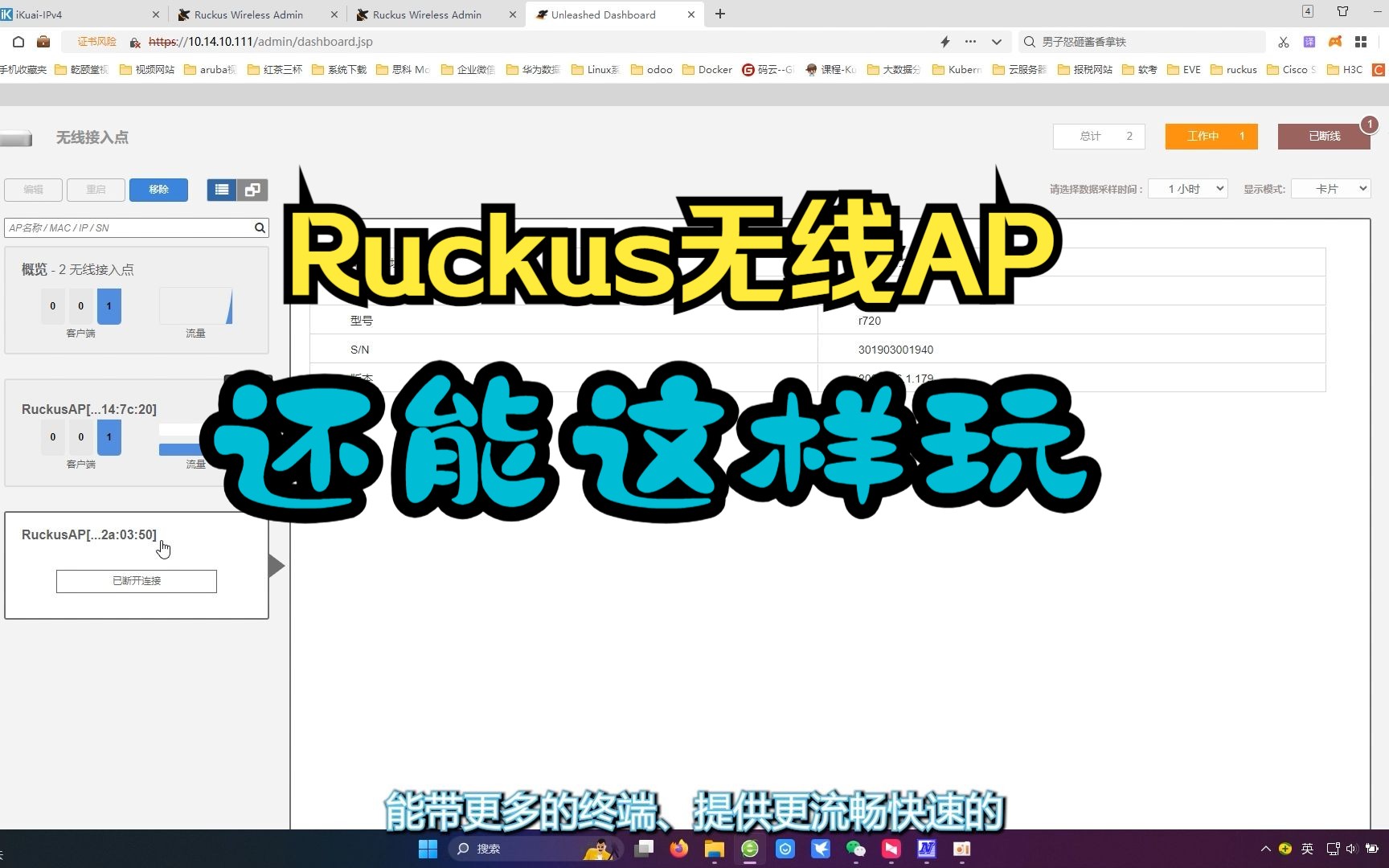This screenshot has height=868, width=1389.
Task: Open the green 360 browser taskbar icon
Action: (750, 849)
